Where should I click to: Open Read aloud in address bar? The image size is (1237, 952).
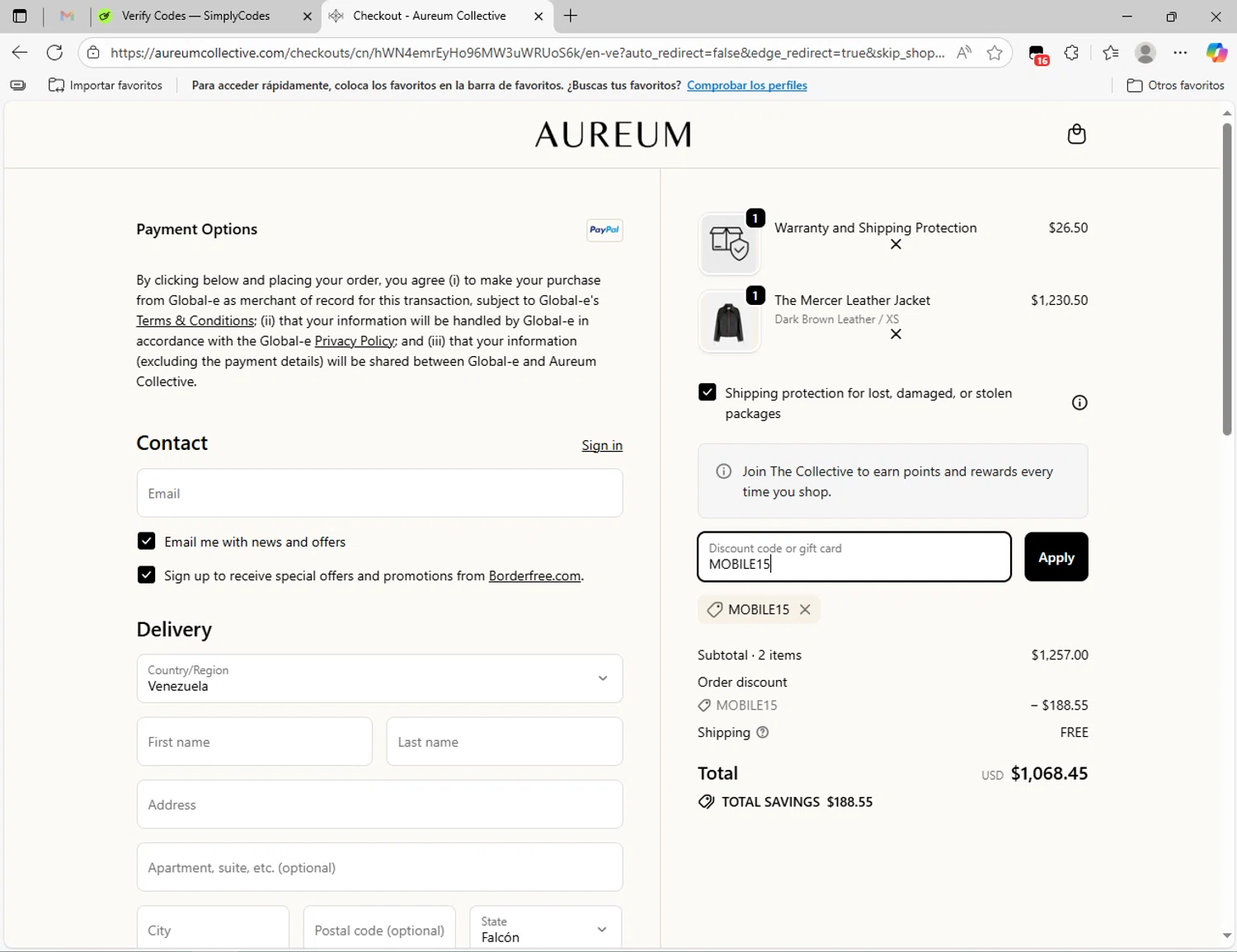click(963, 53)
